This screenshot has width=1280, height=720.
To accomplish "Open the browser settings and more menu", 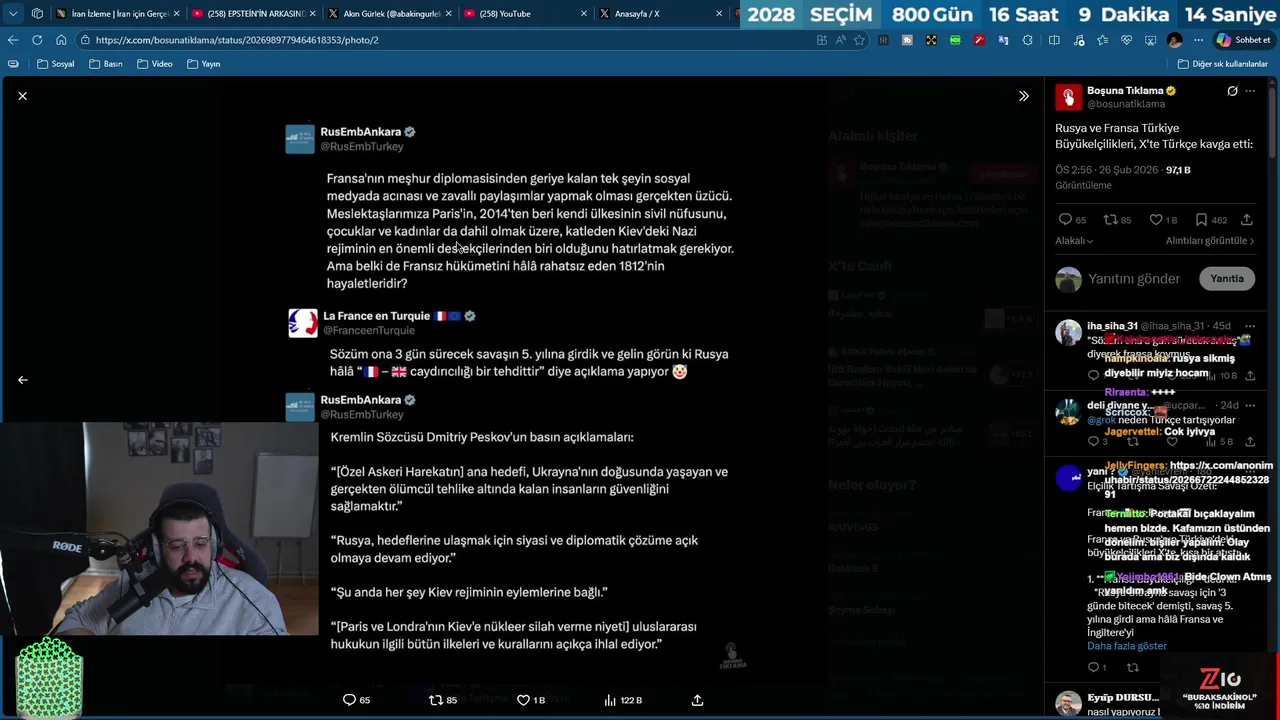I will pos(1198,40).
